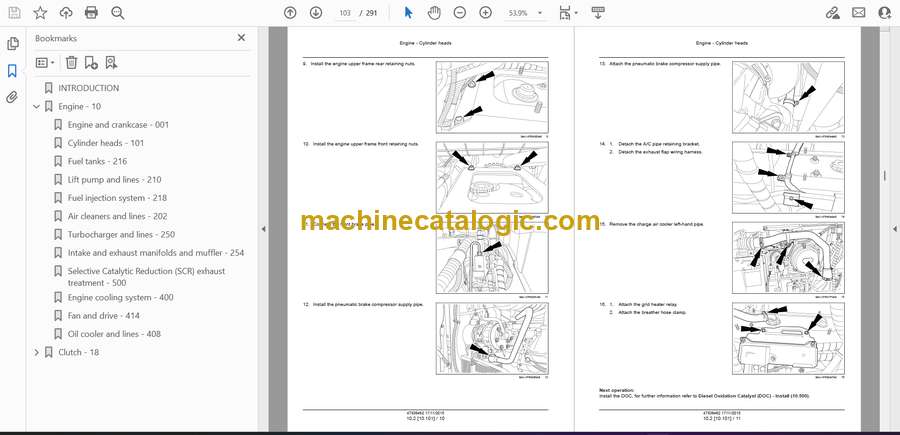Select the arrow selection tool

click(x=409, y=13)
